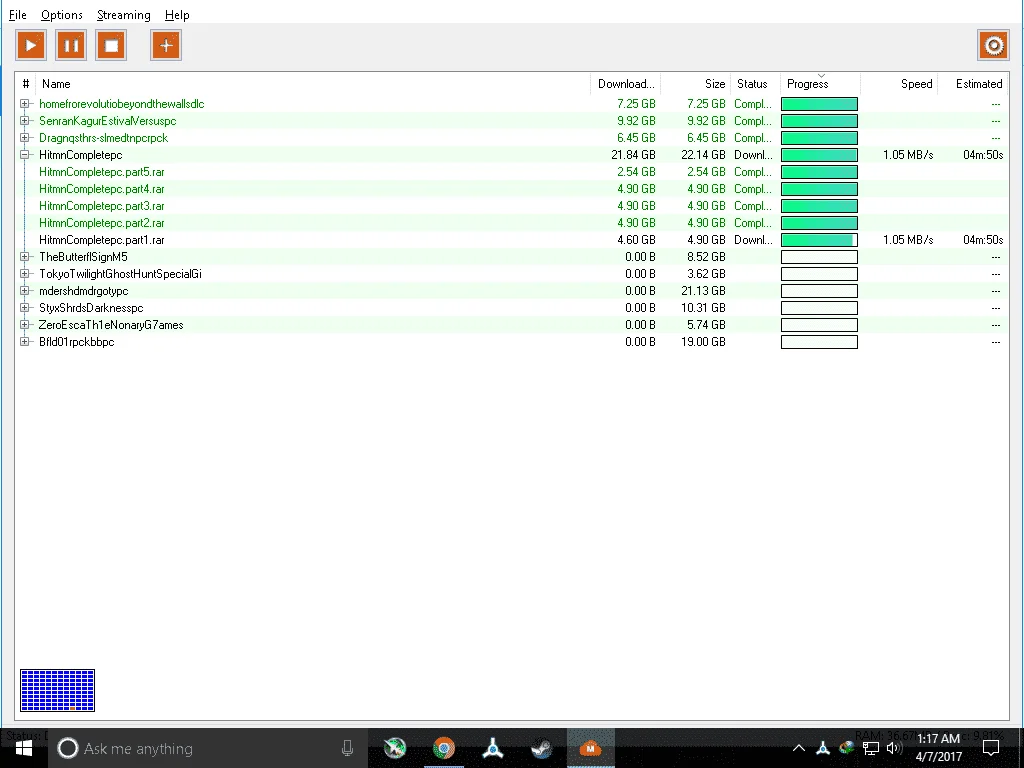Open the Help menu

177,14
